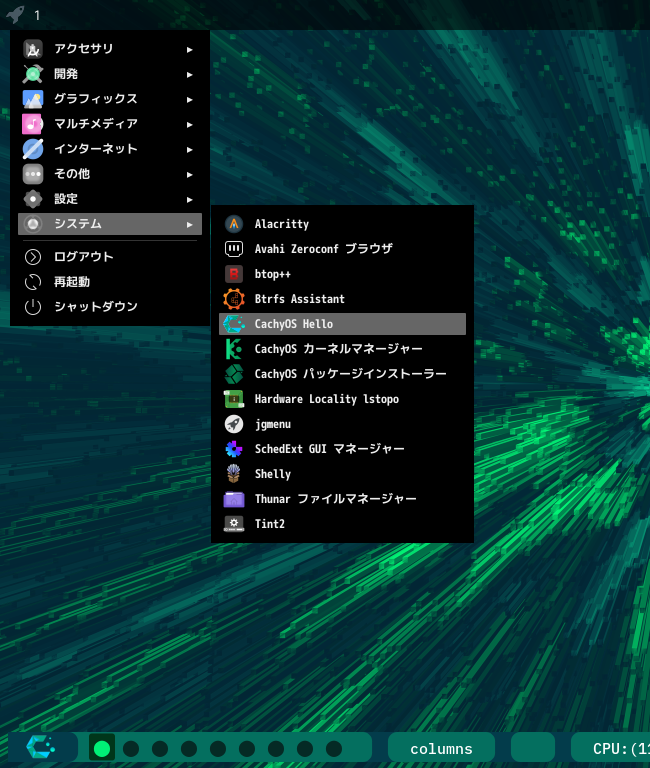This screenshot has width=650, height=768.
Task: Click the red btop++ icon
Action: (234, 274)
